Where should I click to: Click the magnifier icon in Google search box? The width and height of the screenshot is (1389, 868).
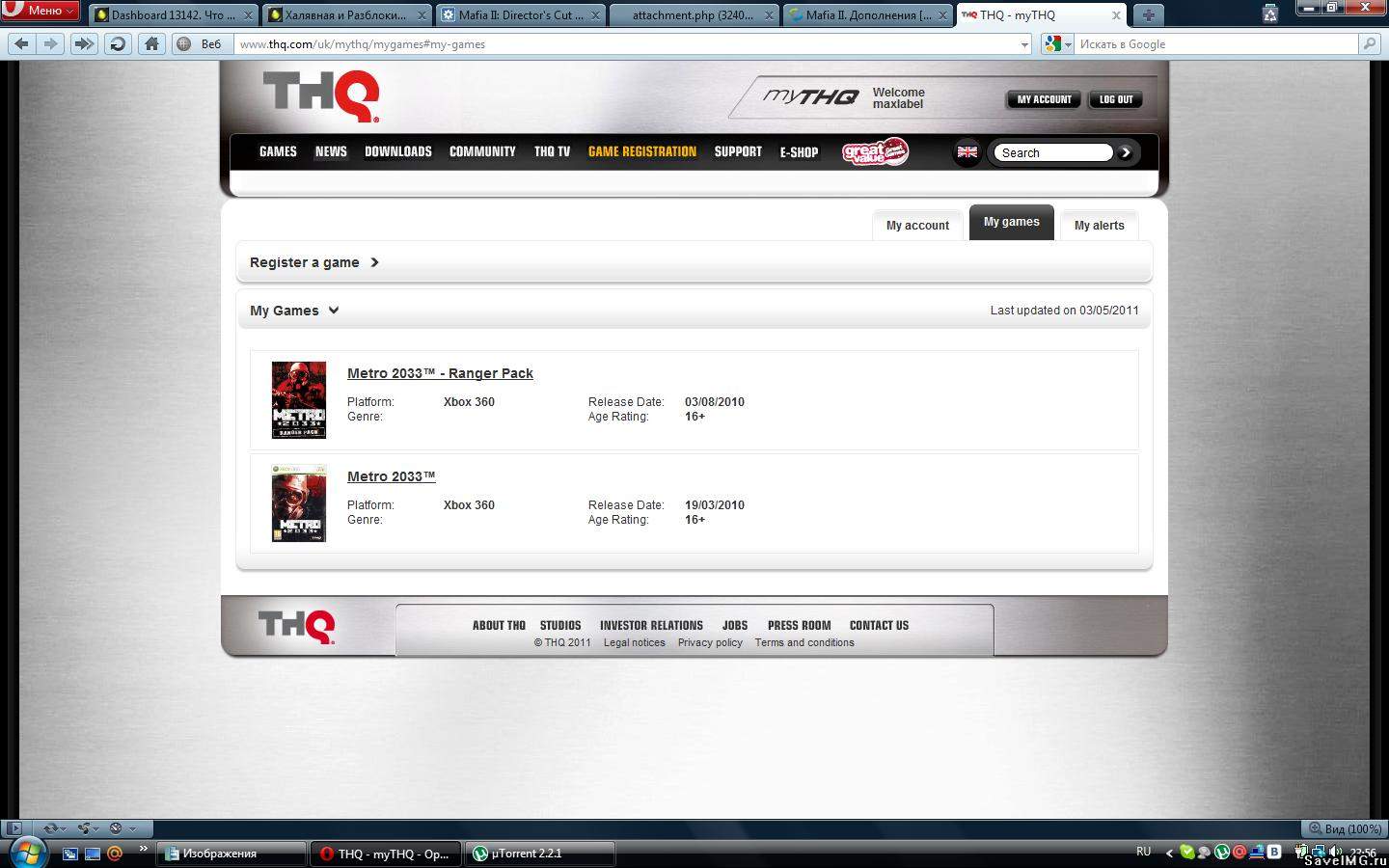(x=1369, y=43)
